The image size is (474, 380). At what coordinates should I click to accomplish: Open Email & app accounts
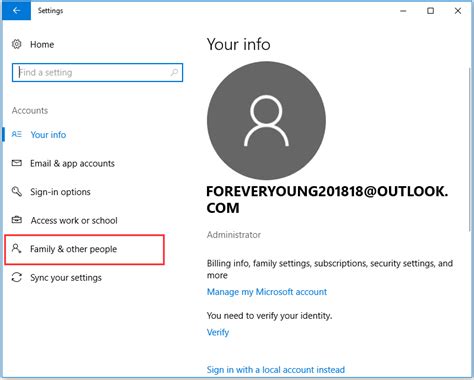[72, 163]
